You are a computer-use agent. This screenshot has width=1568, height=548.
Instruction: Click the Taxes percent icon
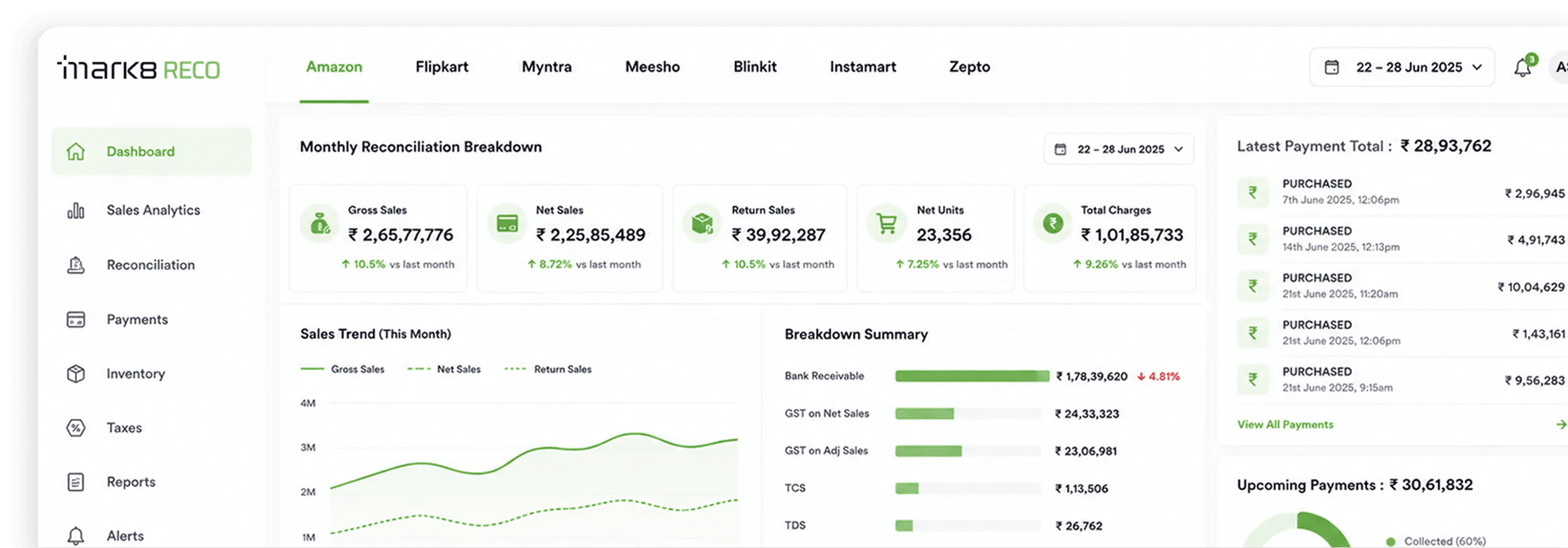[76, 428]
